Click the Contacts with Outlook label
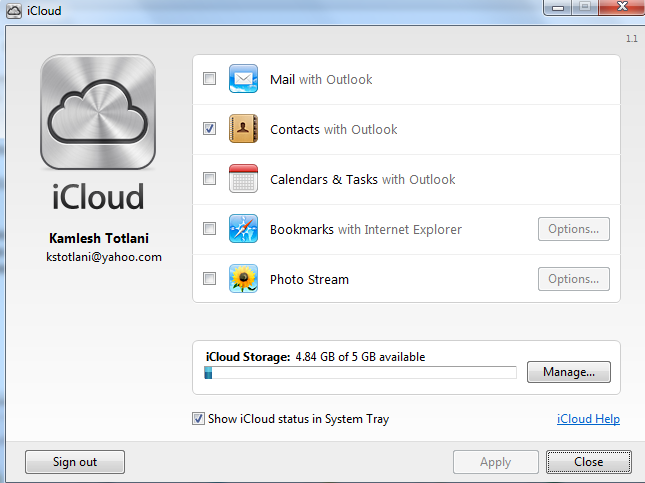Viewport: 645px width, 483px height. tap(334, 130)
